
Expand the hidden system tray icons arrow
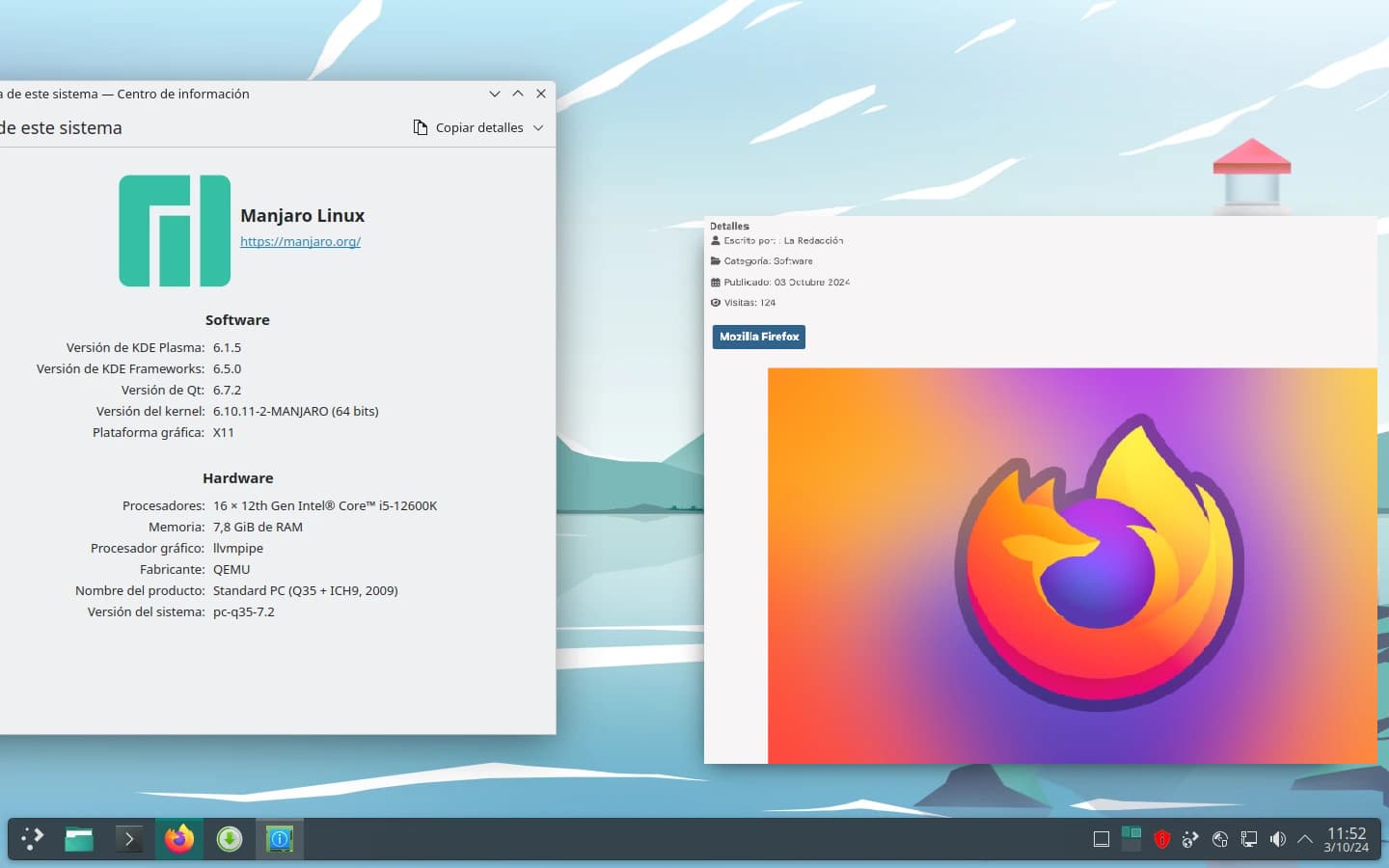[x=1305, y=839]
